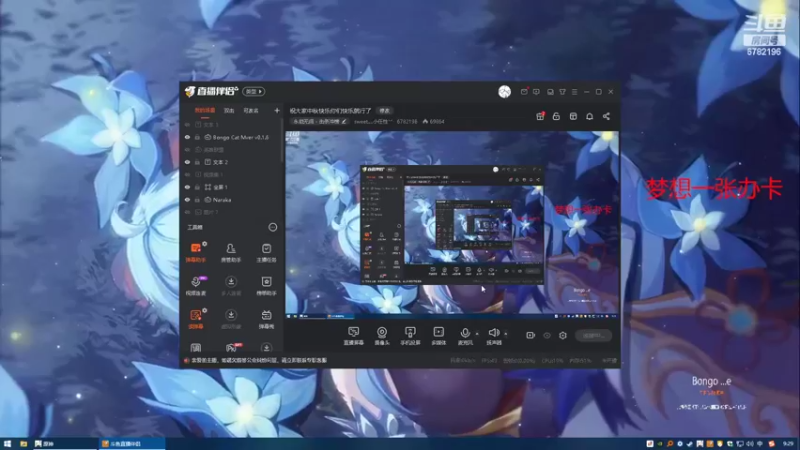Screen dimensions: 800x450
Task: Toggle the preview eye icon in bottom toolbar
Action: click(547, 335)
